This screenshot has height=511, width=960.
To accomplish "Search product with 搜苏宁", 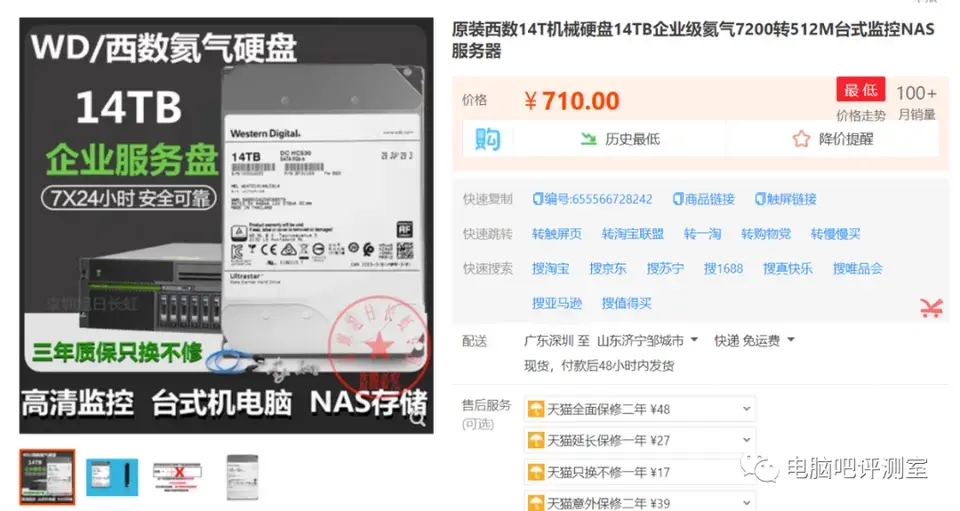I will tap(665, 268).
